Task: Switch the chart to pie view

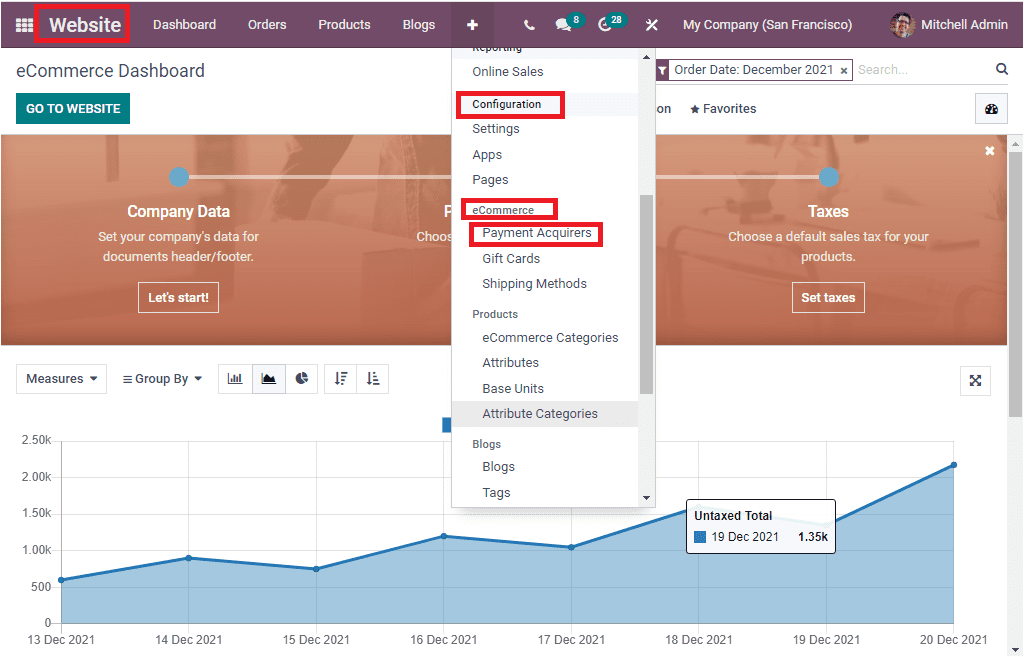Action: point(302,379)
